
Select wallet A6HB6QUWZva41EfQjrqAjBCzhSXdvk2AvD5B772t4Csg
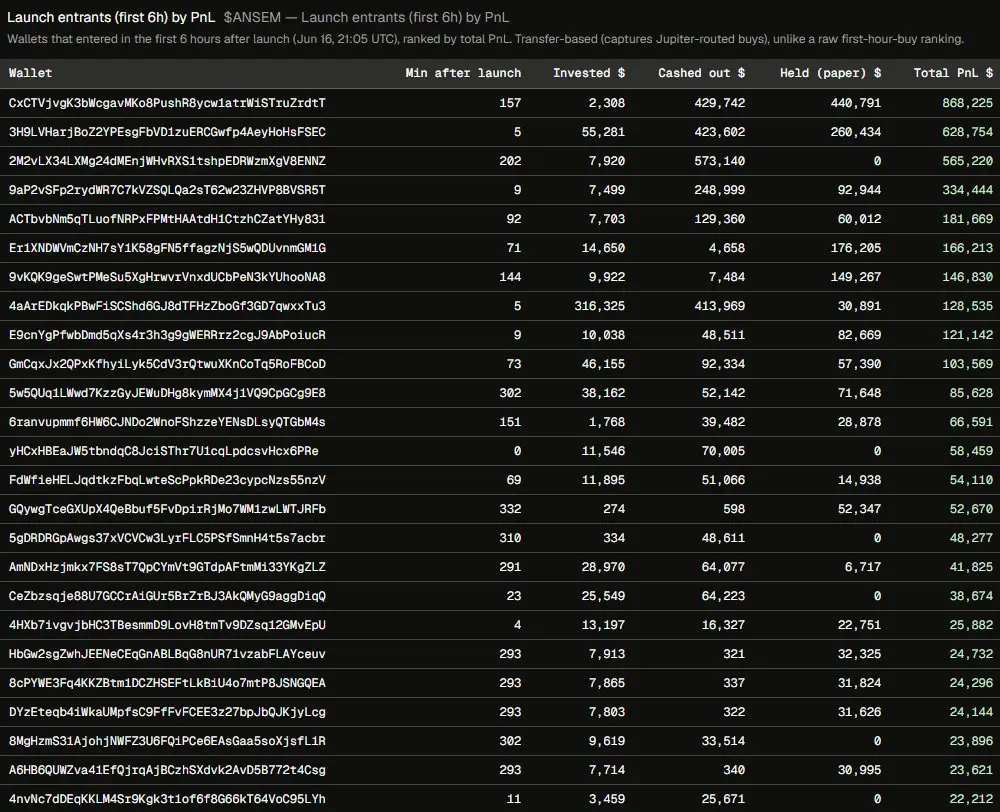coord(167,771)
